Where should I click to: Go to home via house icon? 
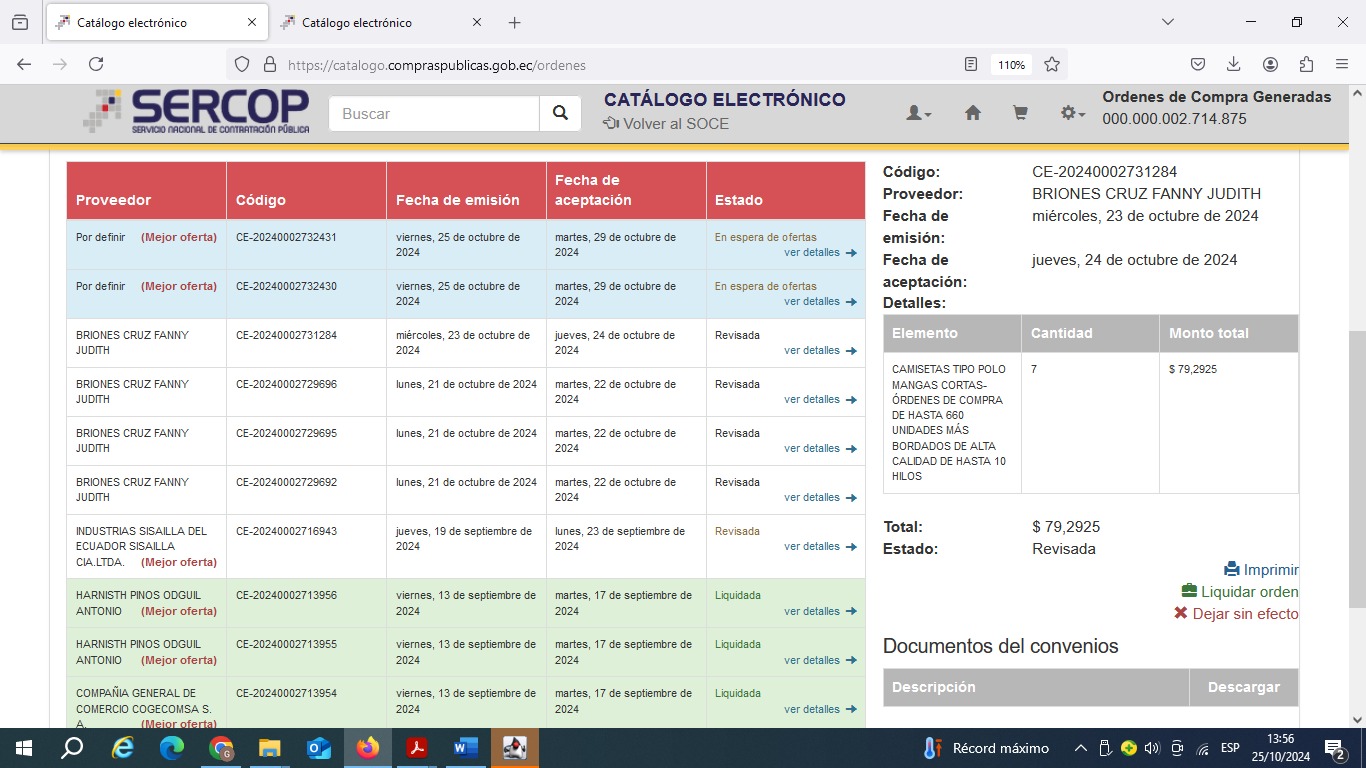(972, 114)
